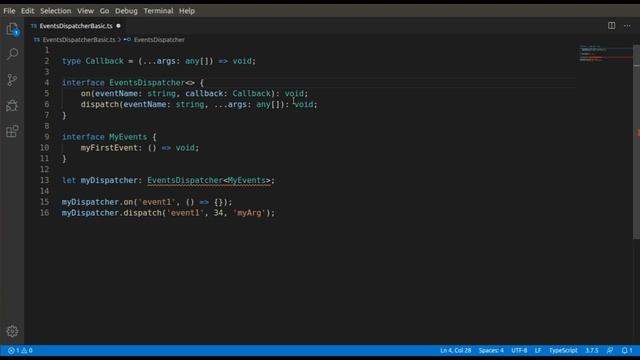Change end of line sequence LF
Viewport: 640px width, 360px height.
tap(538, 351)
